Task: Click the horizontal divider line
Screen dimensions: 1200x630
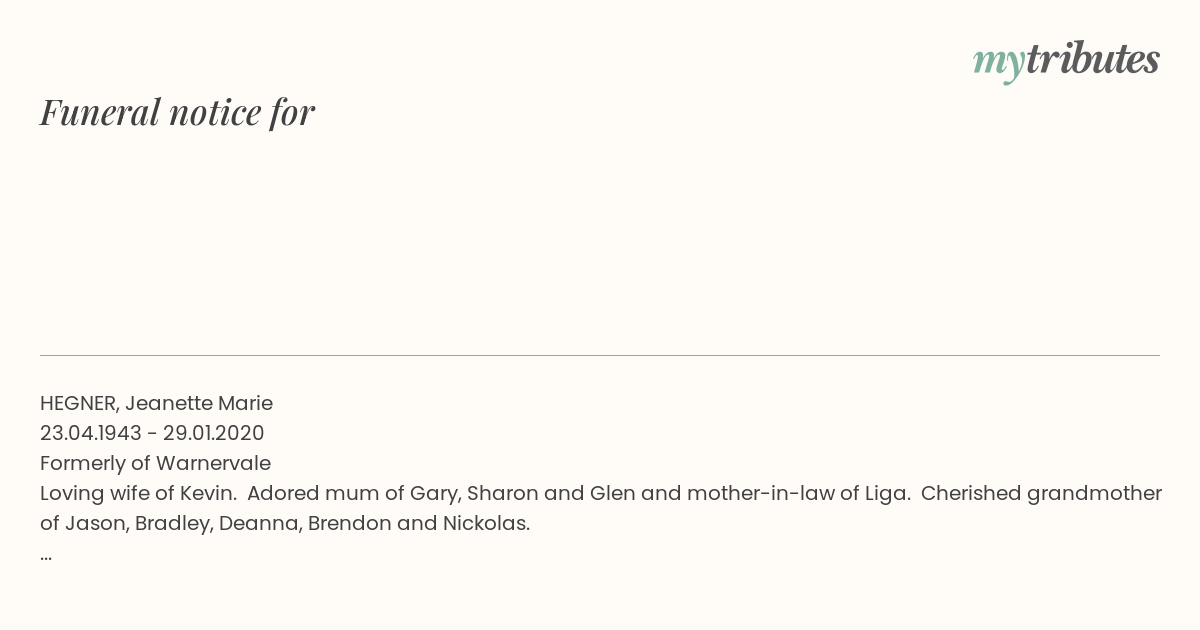Action: click(600, 355)
